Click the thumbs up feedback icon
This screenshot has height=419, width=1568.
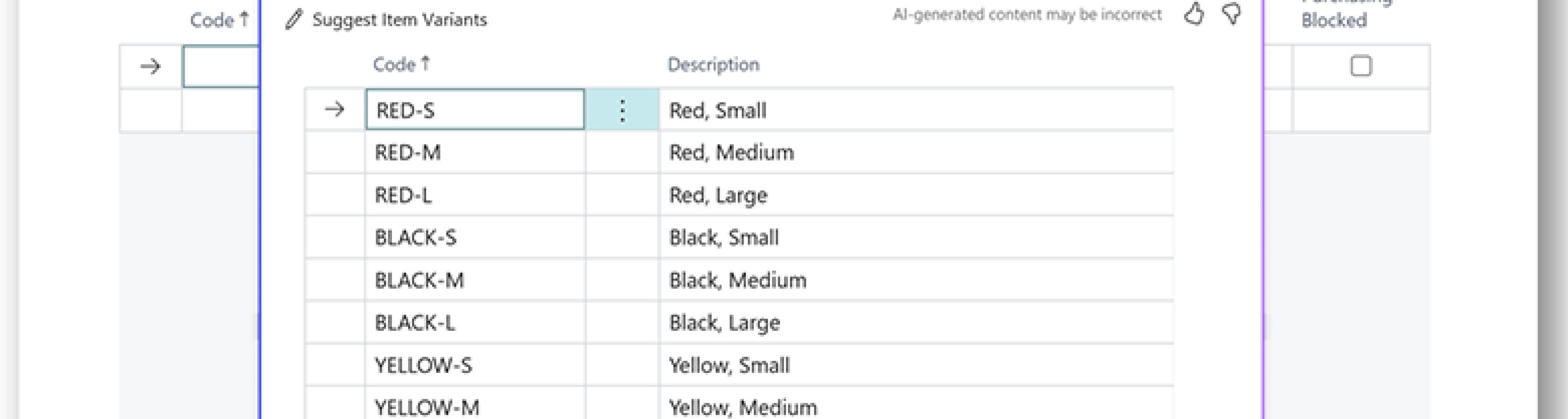tap(1194, 14)
